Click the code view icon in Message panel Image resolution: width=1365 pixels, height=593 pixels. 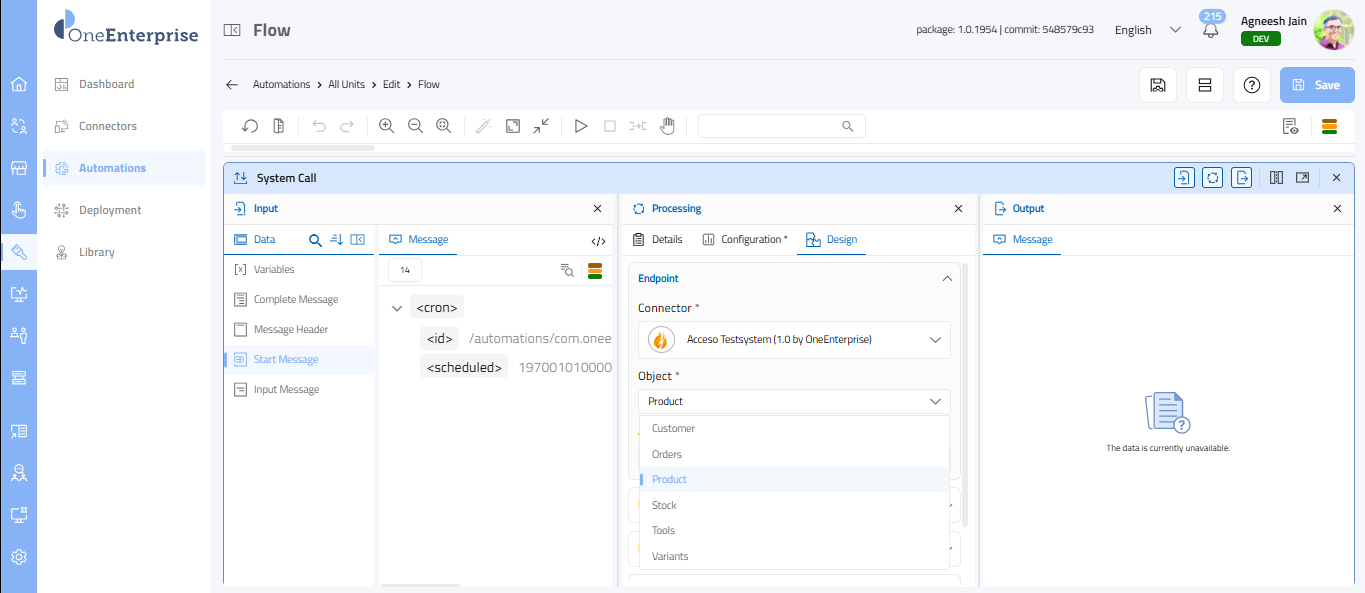tap(598, 240)
